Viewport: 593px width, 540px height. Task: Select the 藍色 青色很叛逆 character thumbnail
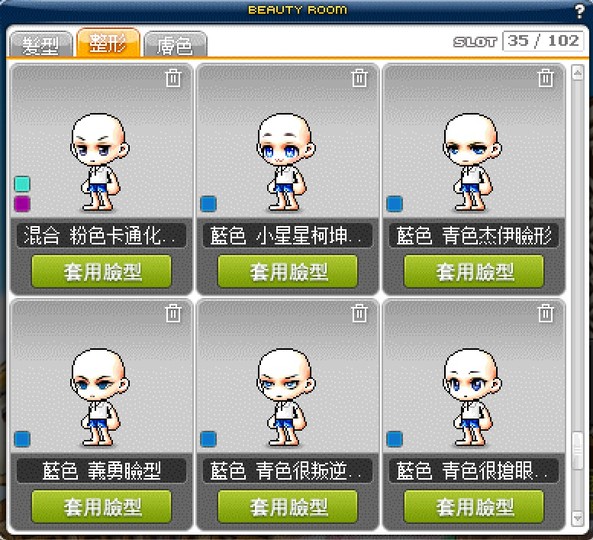[287, 397]
